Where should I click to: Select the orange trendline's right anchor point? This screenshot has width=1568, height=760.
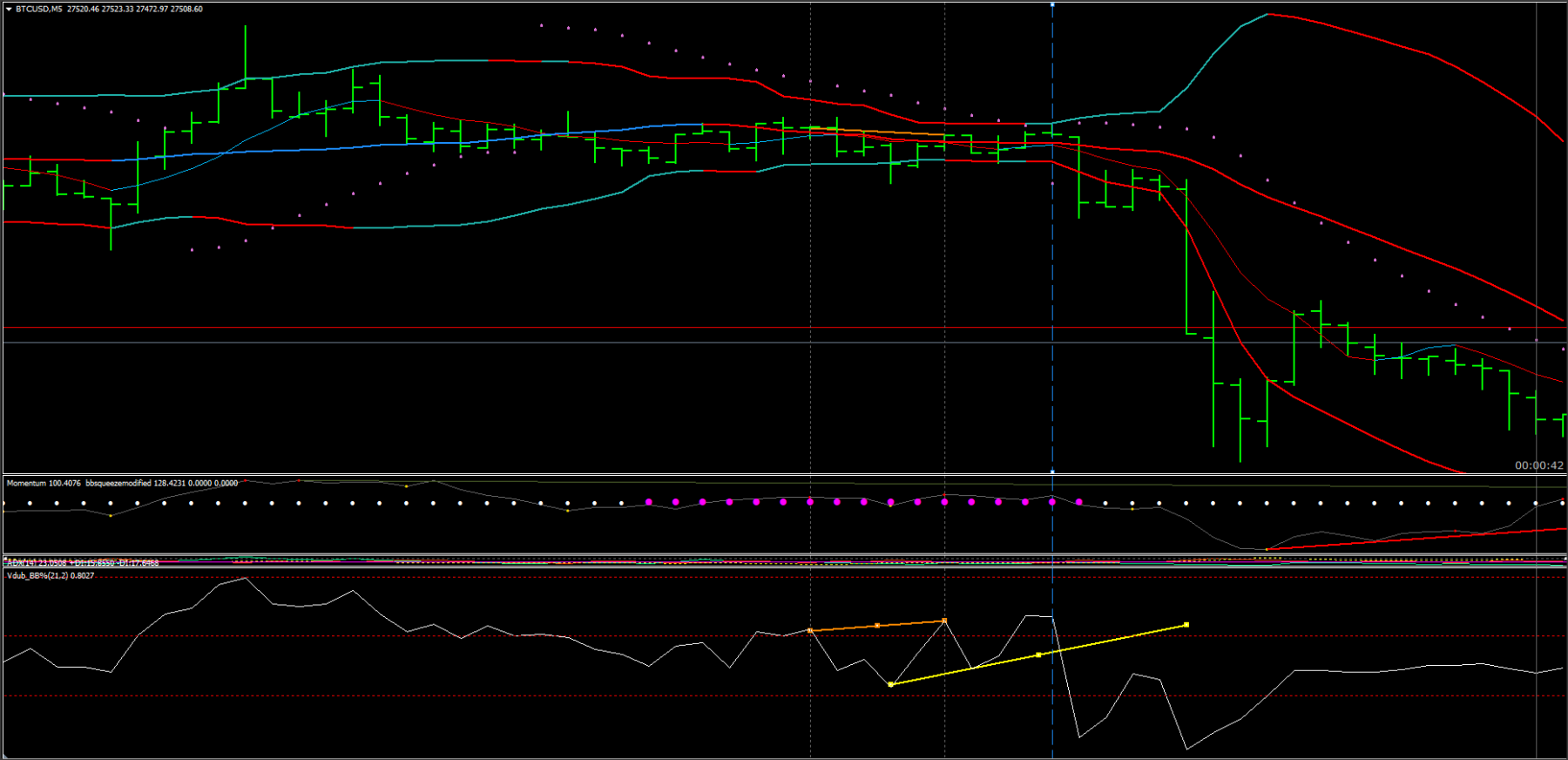pyautogui.click(x=945, y=621)
